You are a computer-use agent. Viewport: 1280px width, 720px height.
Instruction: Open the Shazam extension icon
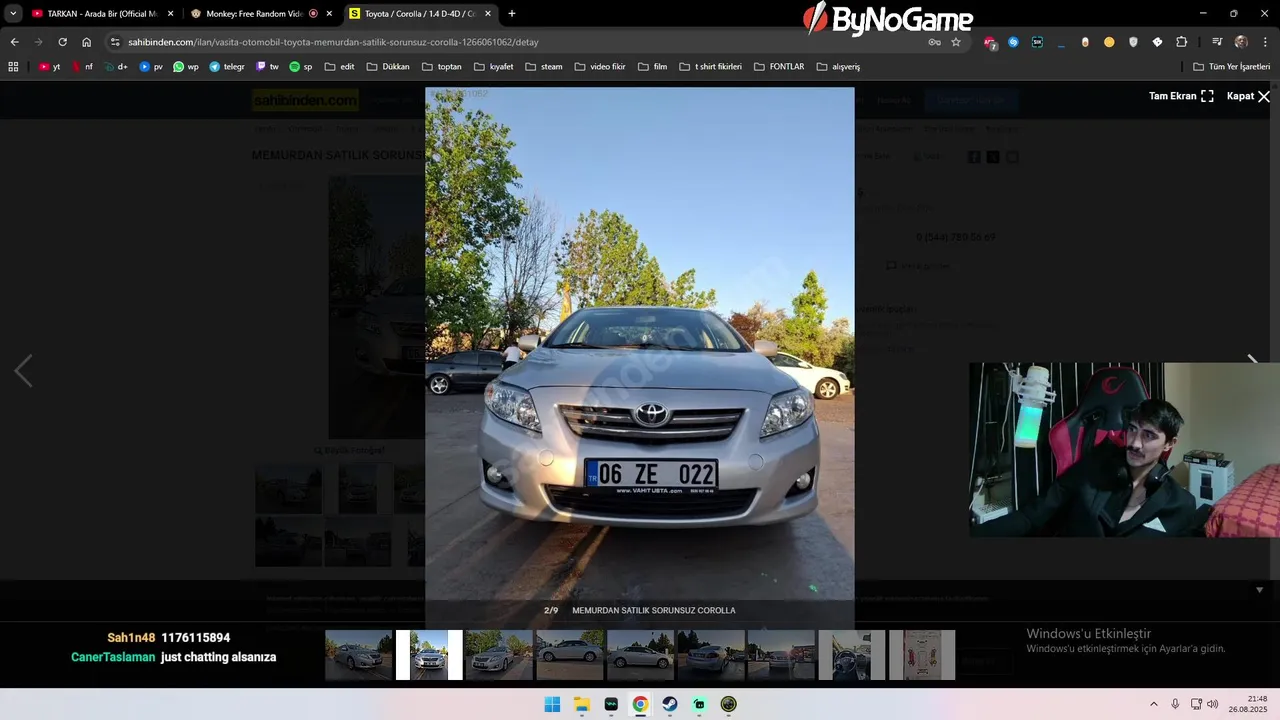[x=1013, y=42]
